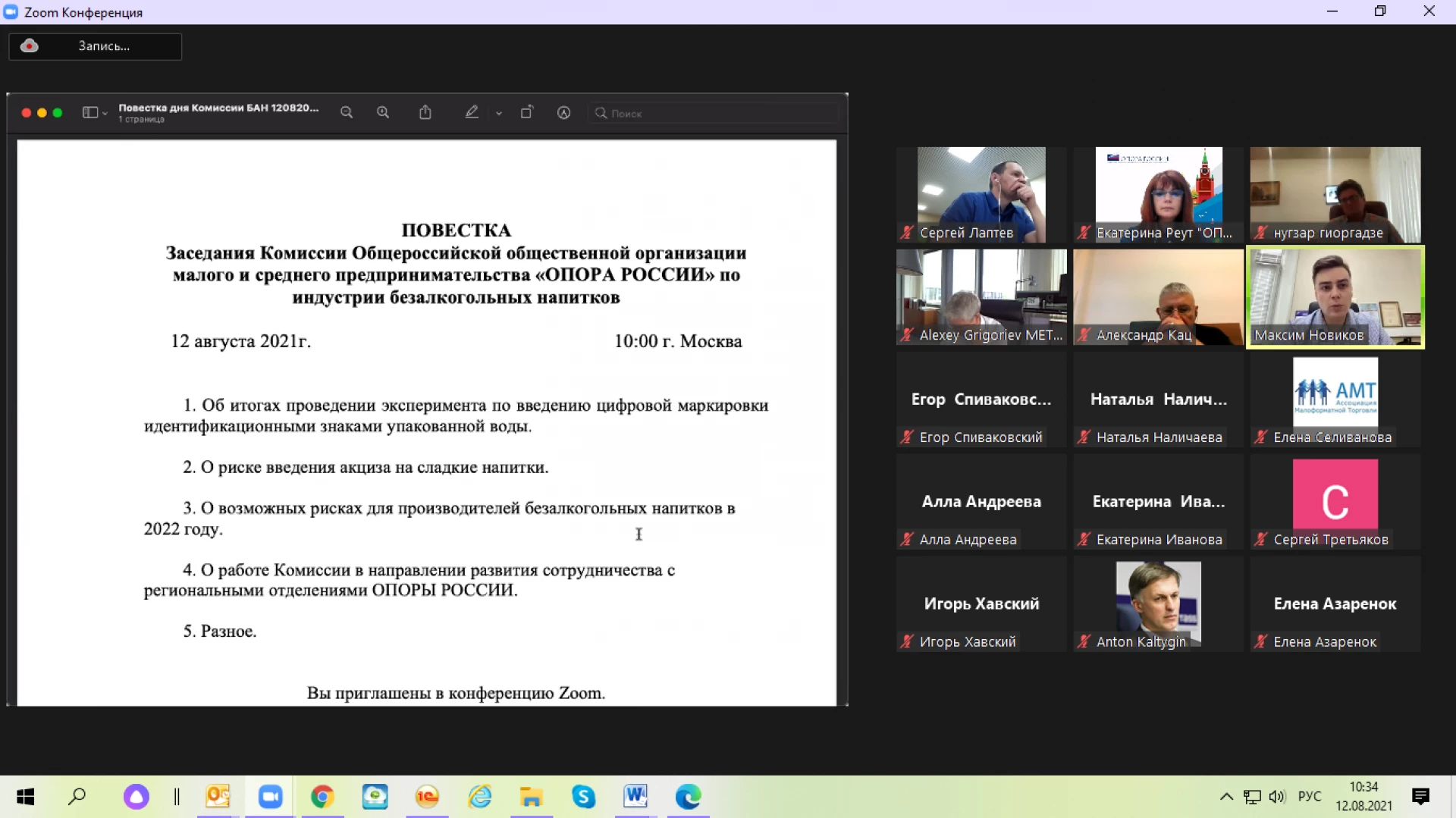
Task: Click muted mic icon next to Елена Азаренок
Action: (x=1261, y=642)
